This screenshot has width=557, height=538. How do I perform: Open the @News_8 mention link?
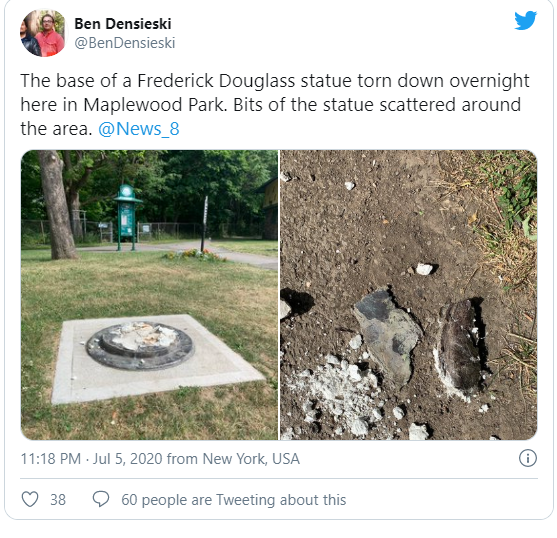(x=139, y=129)
